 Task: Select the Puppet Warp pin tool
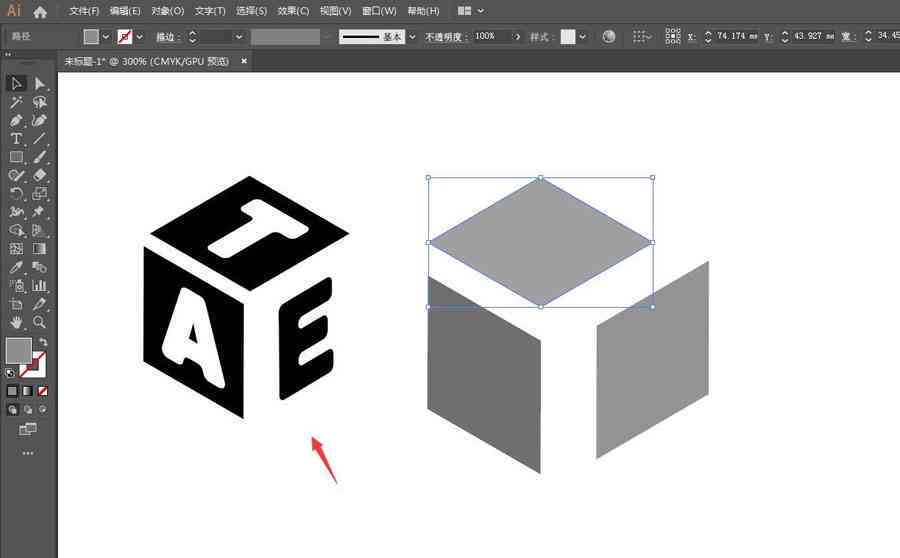[39, 212]
